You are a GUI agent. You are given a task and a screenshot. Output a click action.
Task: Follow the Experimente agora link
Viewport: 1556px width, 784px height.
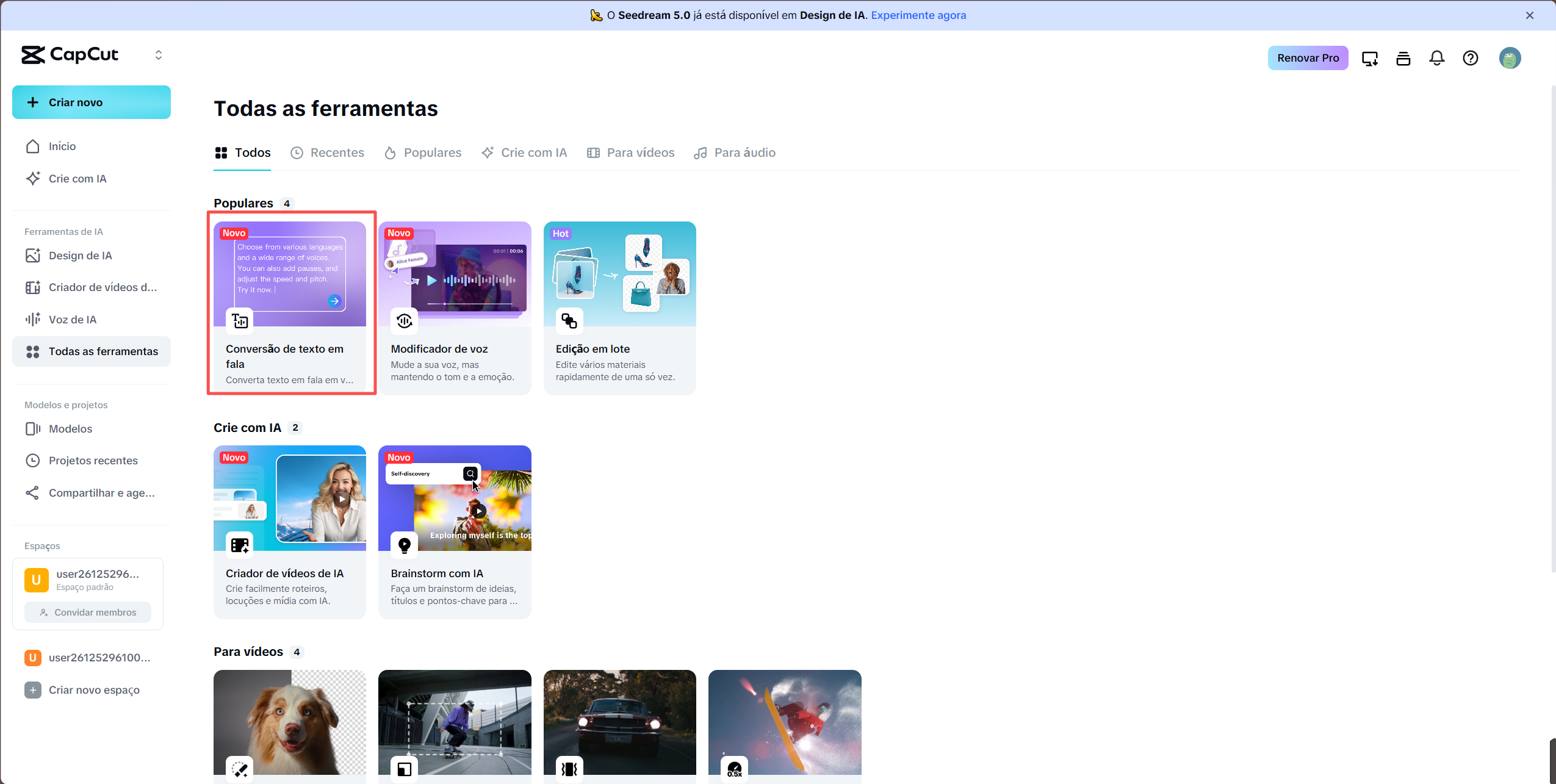click(x=918, y=15)
